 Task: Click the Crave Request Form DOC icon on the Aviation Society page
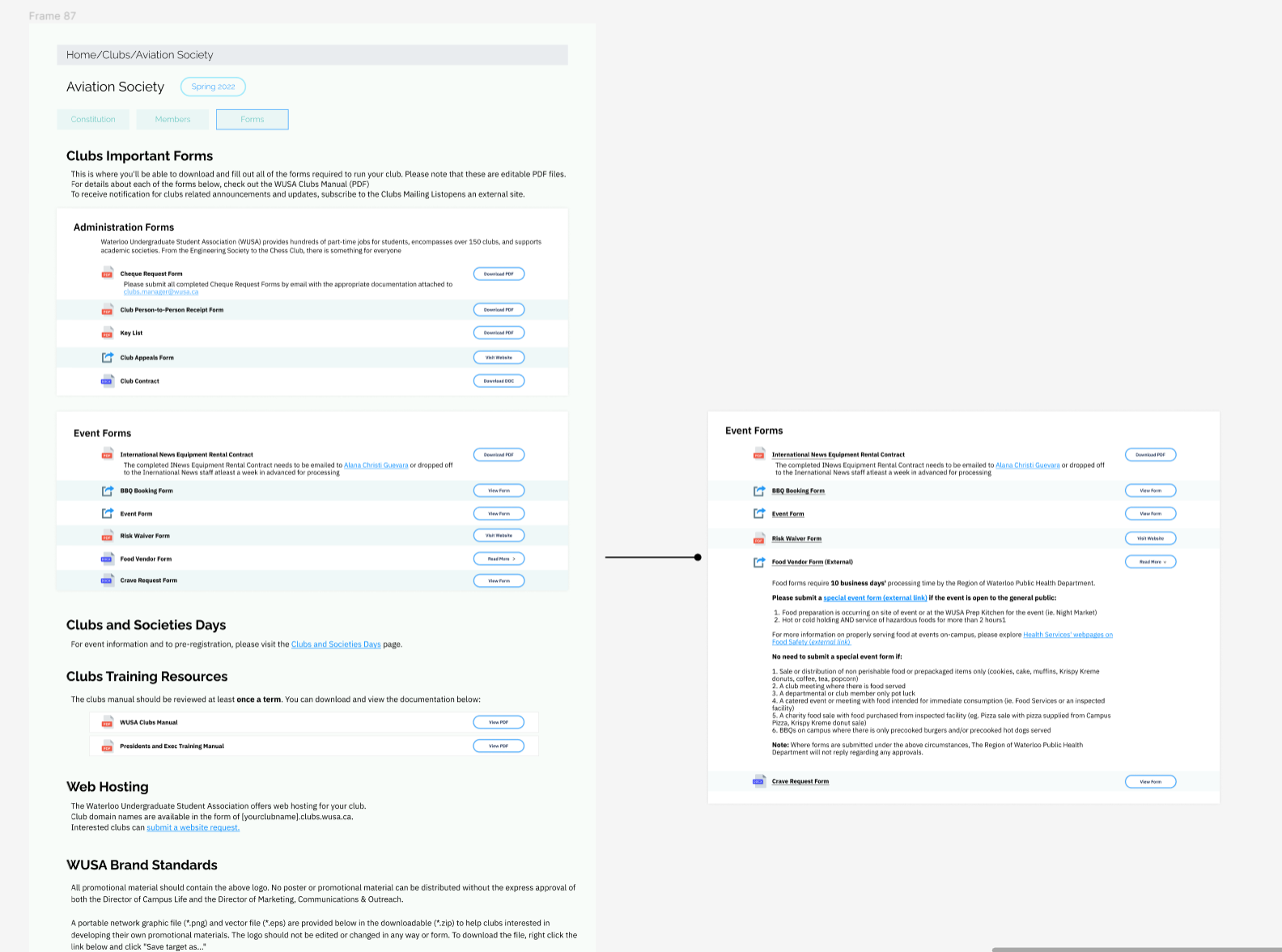[107, 580]
